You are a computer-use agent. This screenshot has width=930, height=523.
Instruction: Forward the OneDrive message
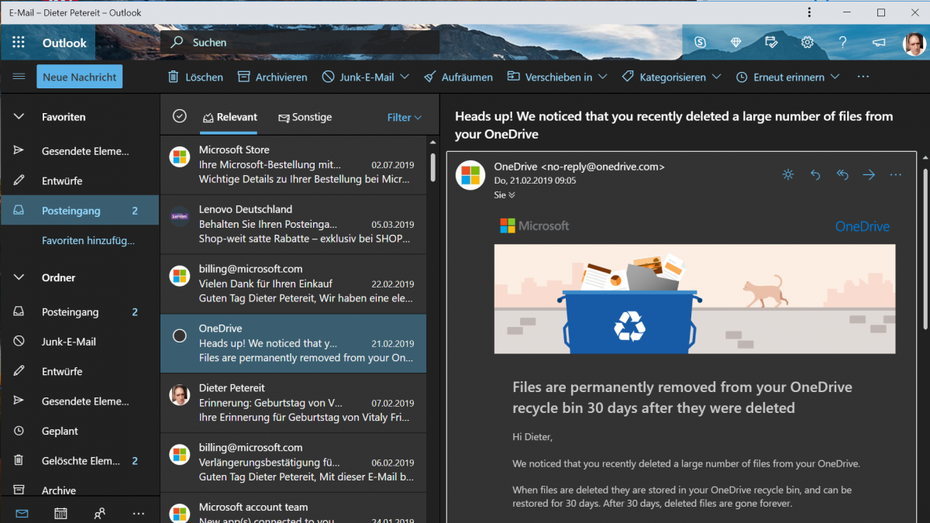869,175
